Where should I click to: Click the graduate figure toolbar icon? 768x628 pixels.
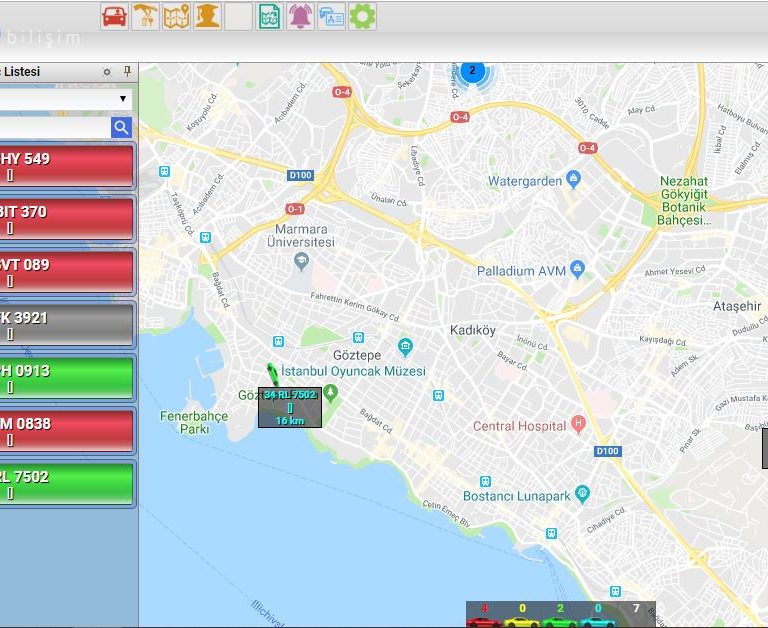[x=207, y=16]
